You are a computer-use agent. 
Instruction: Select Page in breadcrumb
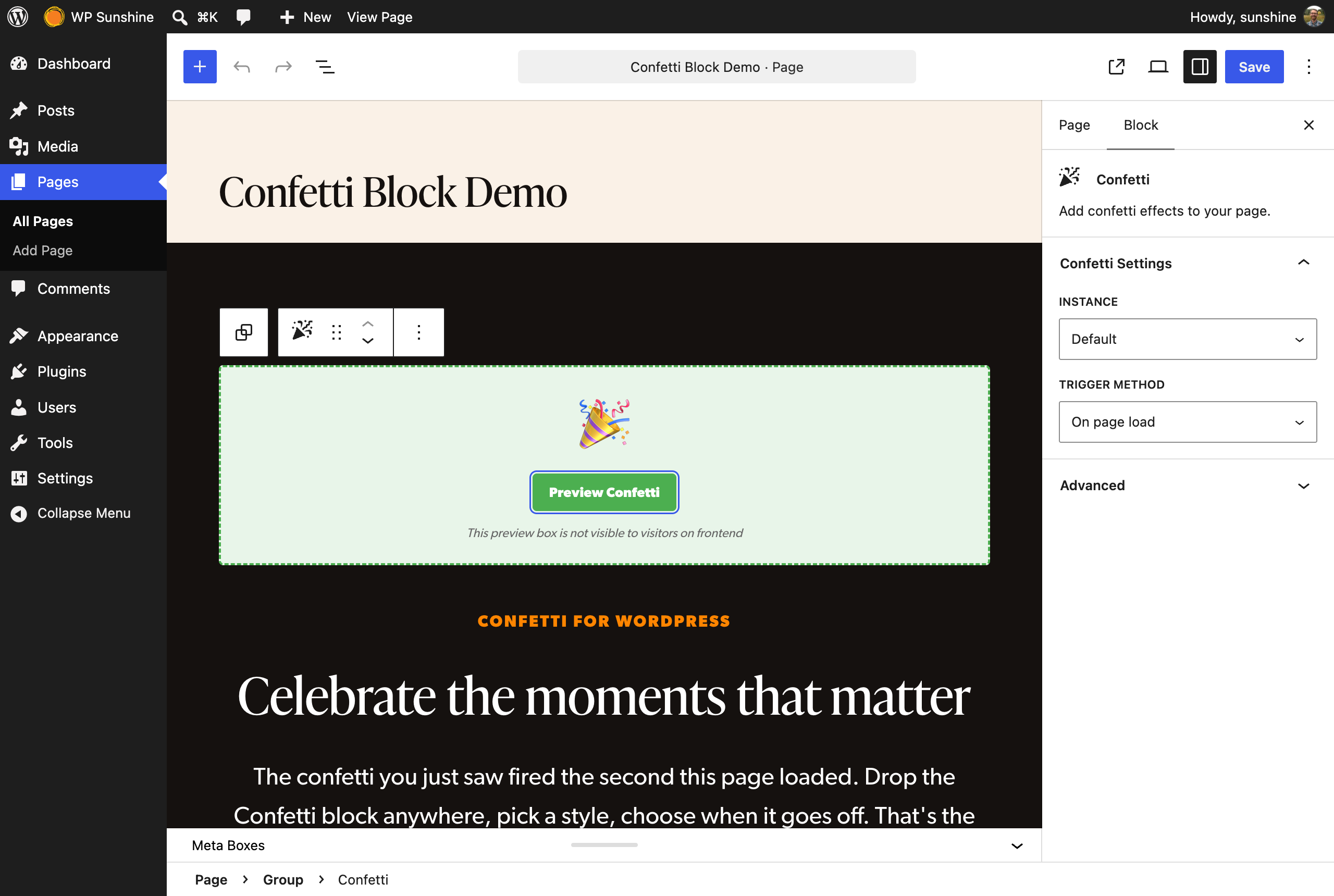tap(211, 879)
